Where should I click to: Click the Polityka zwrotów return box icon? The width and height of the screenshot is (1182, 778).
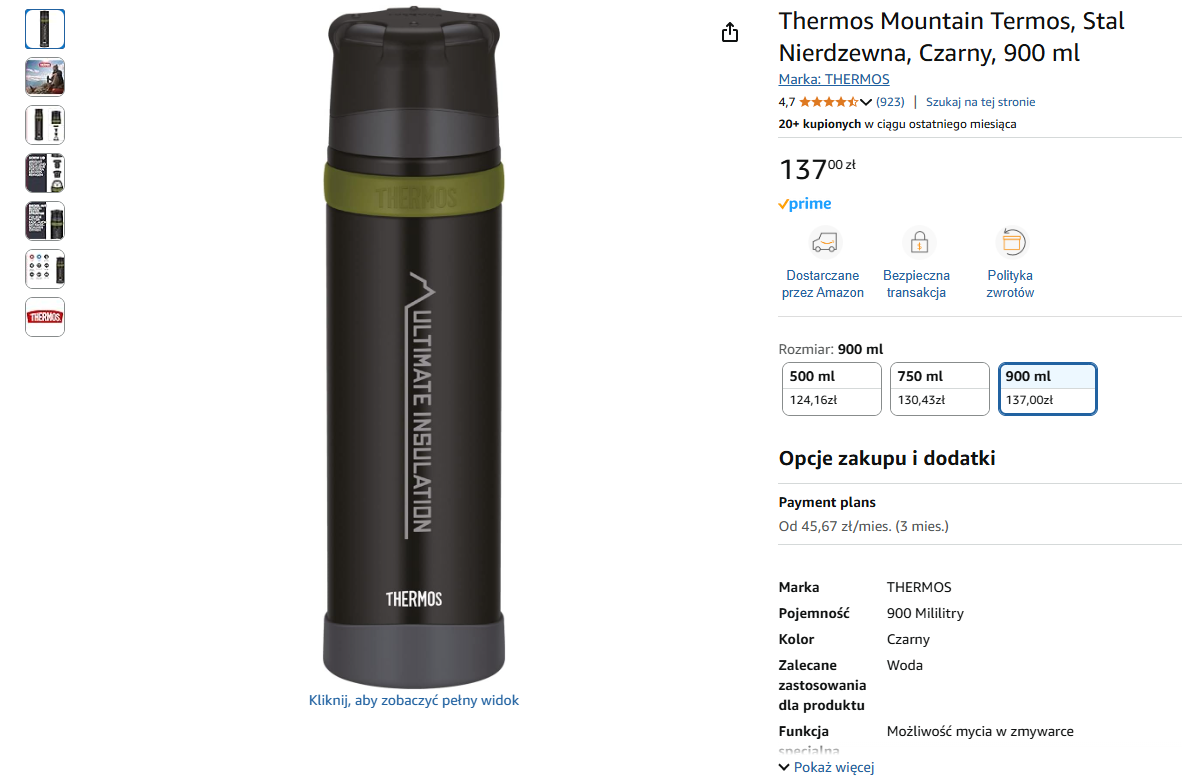click(1012, 243)
